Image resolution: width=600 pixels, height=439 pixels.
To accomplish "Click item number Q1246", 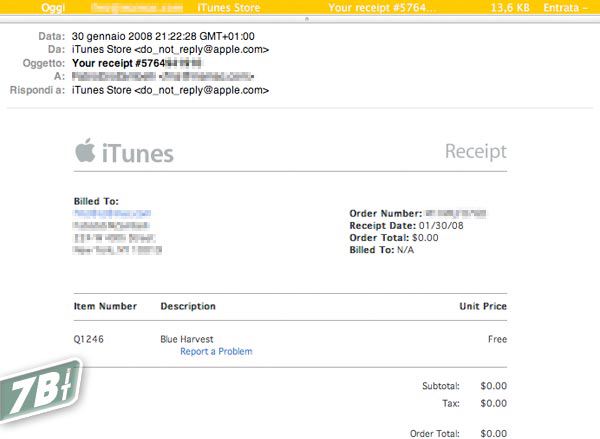I will 89,339.
